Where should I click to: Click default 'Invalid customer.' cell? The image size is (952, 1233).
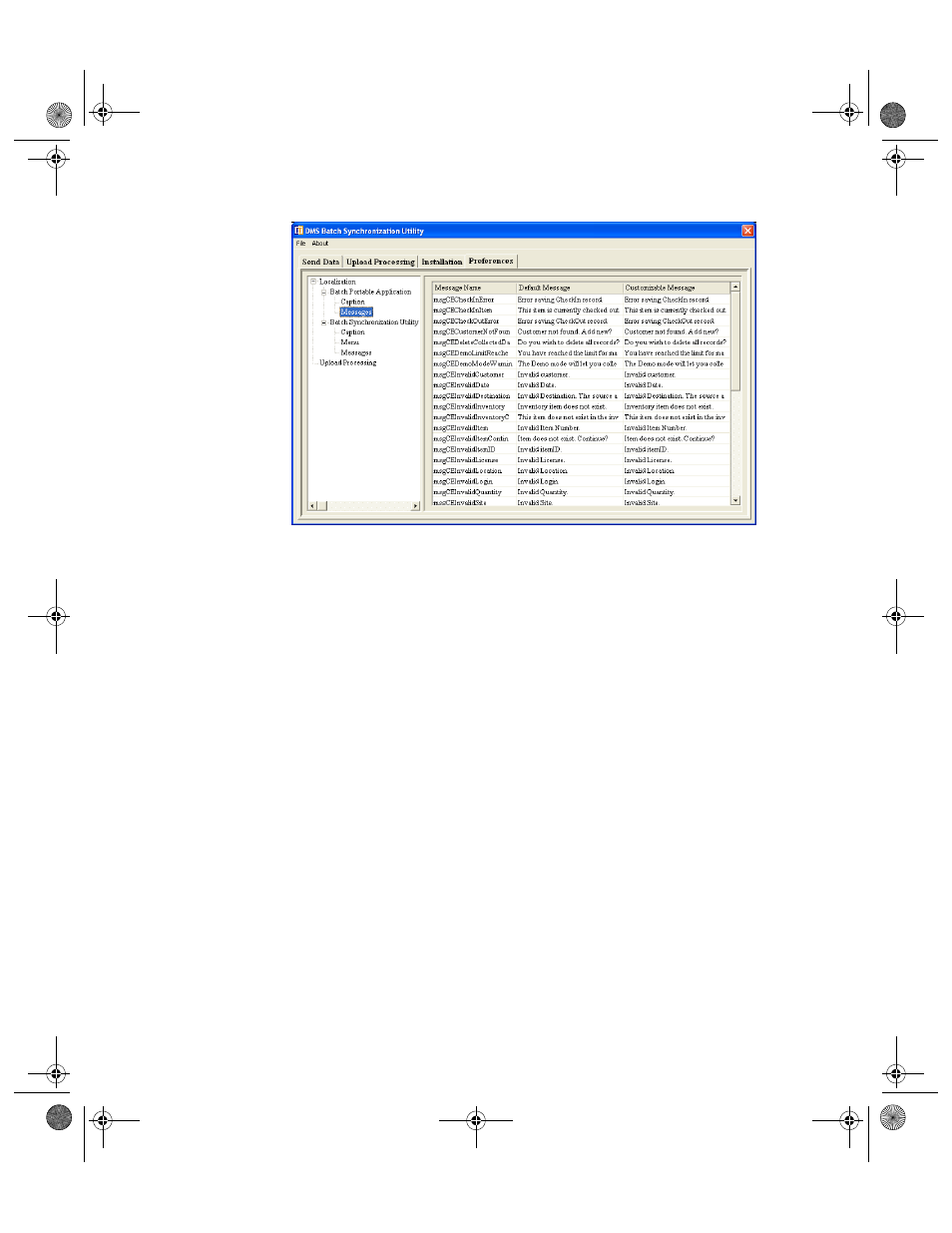[x=569, y=374]
